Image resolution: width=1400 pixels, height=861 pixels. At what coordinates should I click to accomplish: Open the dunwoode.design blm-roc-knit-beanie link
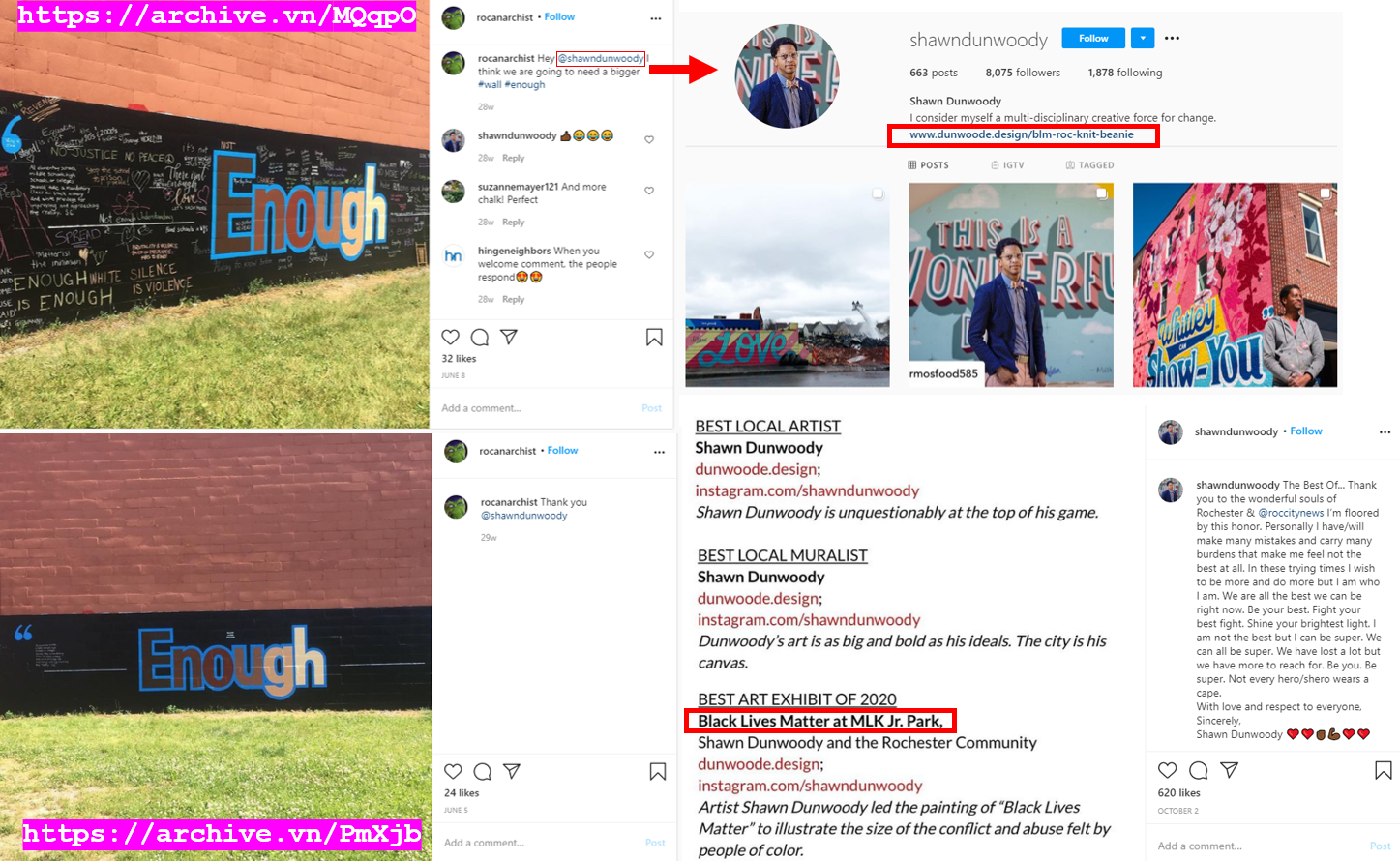(x=1022, y=134)
